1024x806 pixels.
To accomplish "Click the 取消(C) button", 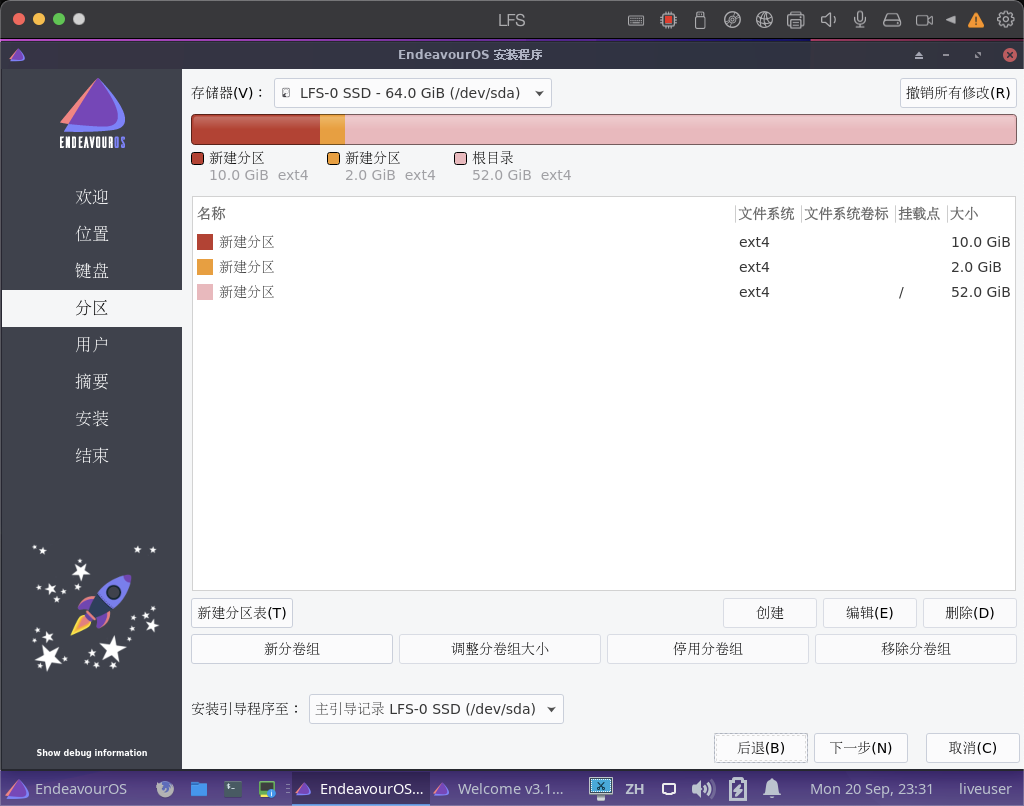I will tap(972, 748).
